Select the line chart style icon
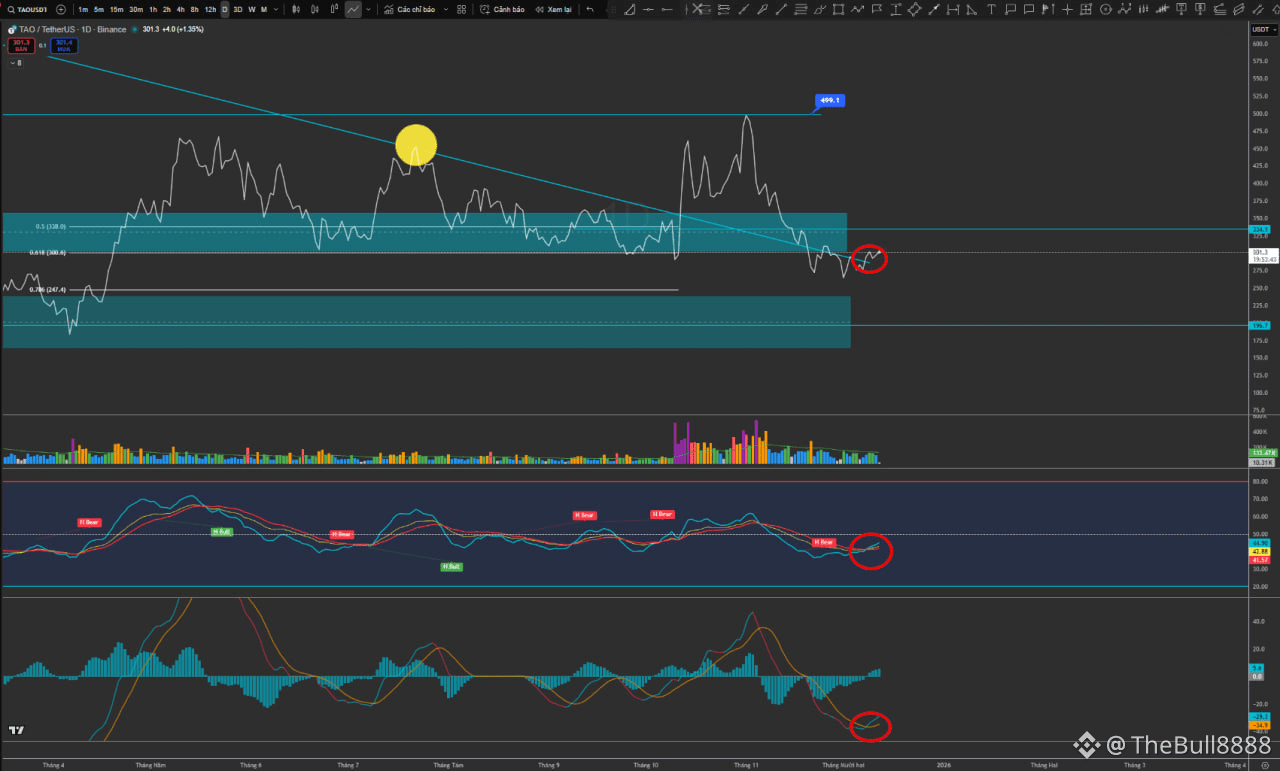The width and height of the screenshot is (1280, 771). 353,9
